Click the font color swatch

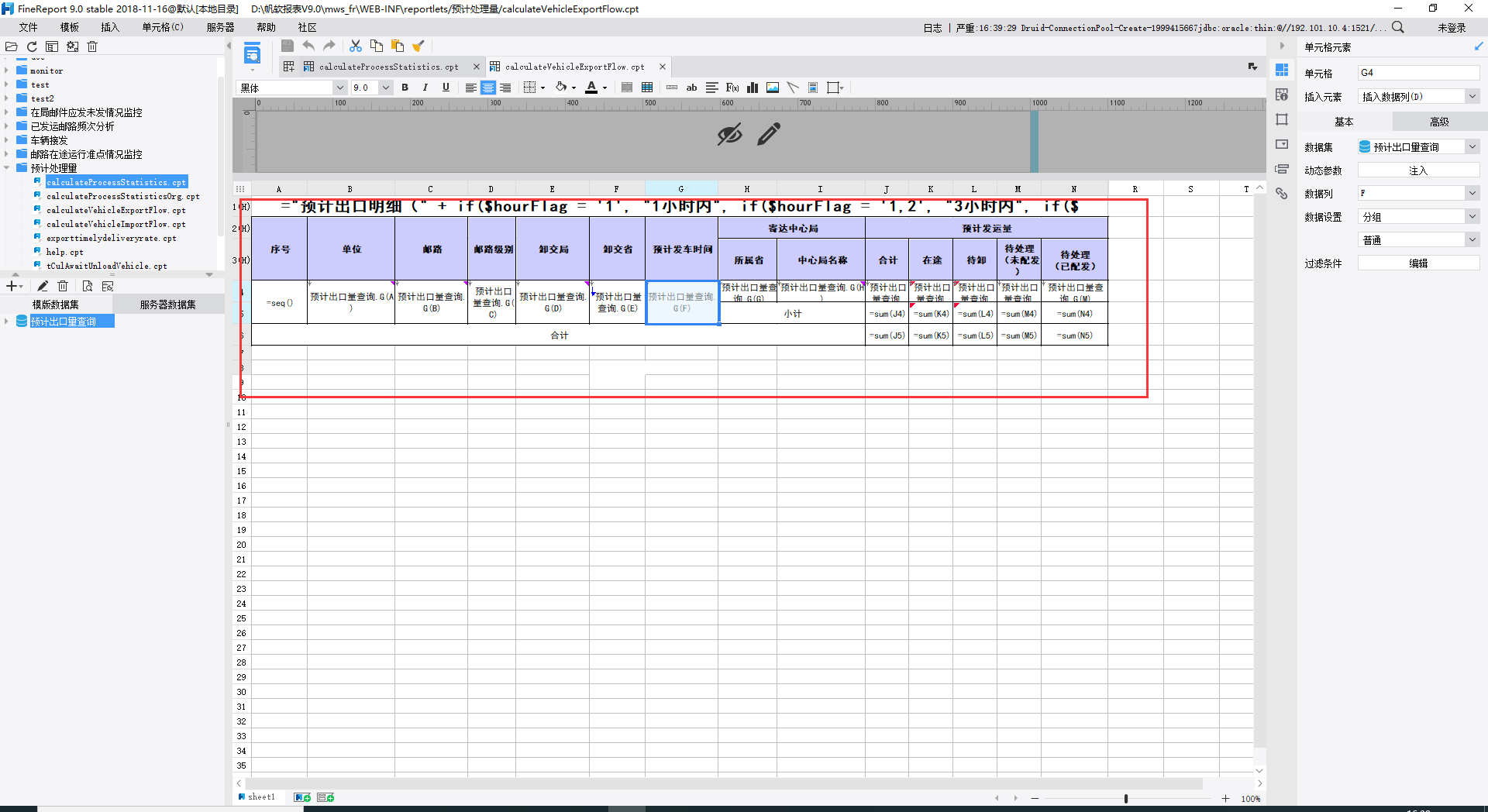click(x=591, y=88)
